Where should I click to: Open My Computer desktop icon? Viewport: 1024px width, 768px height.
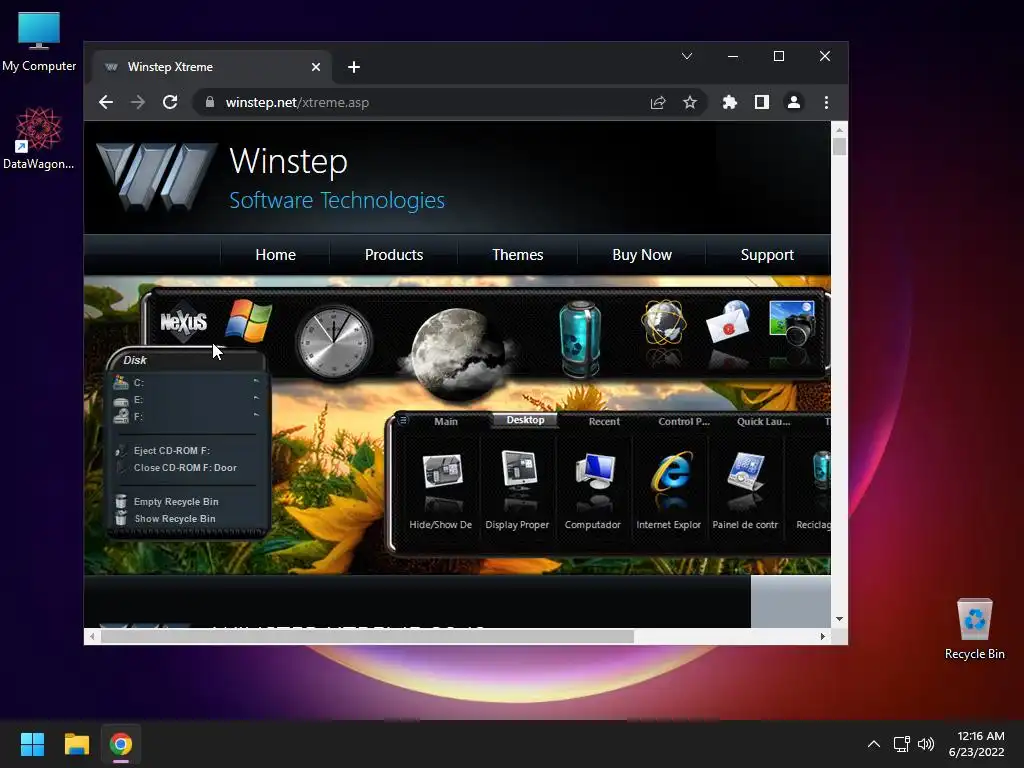pos(39,42)
